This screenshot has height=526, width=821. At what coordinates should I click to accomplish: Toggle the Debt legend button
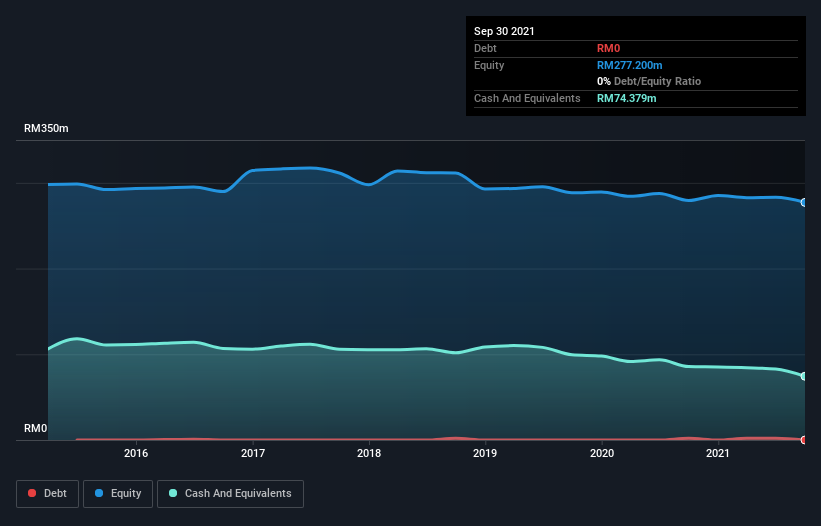(47, 494)
